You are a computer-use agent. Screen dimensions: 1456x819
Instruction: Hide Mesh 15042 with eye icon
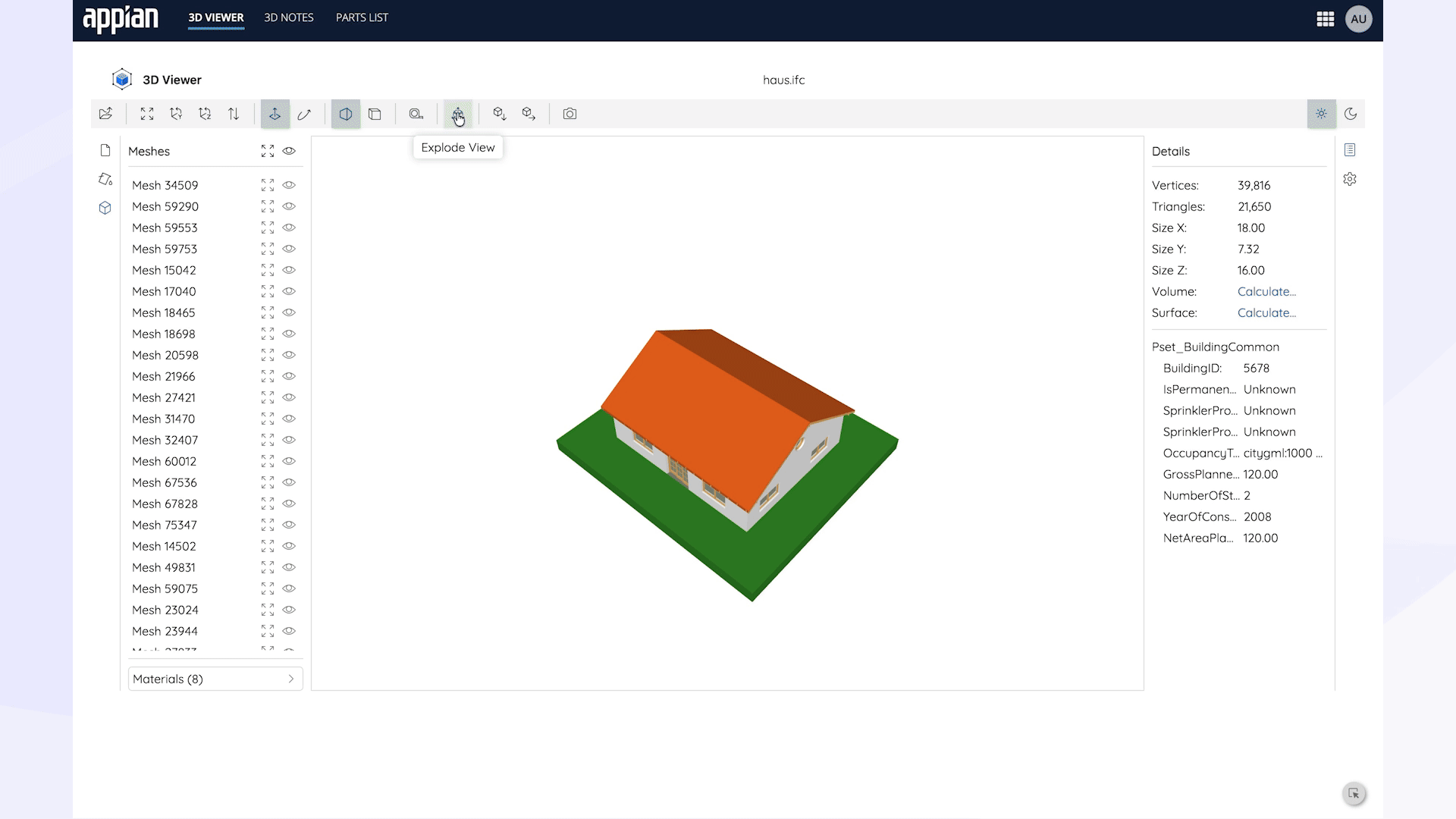[x=289, y=270]
